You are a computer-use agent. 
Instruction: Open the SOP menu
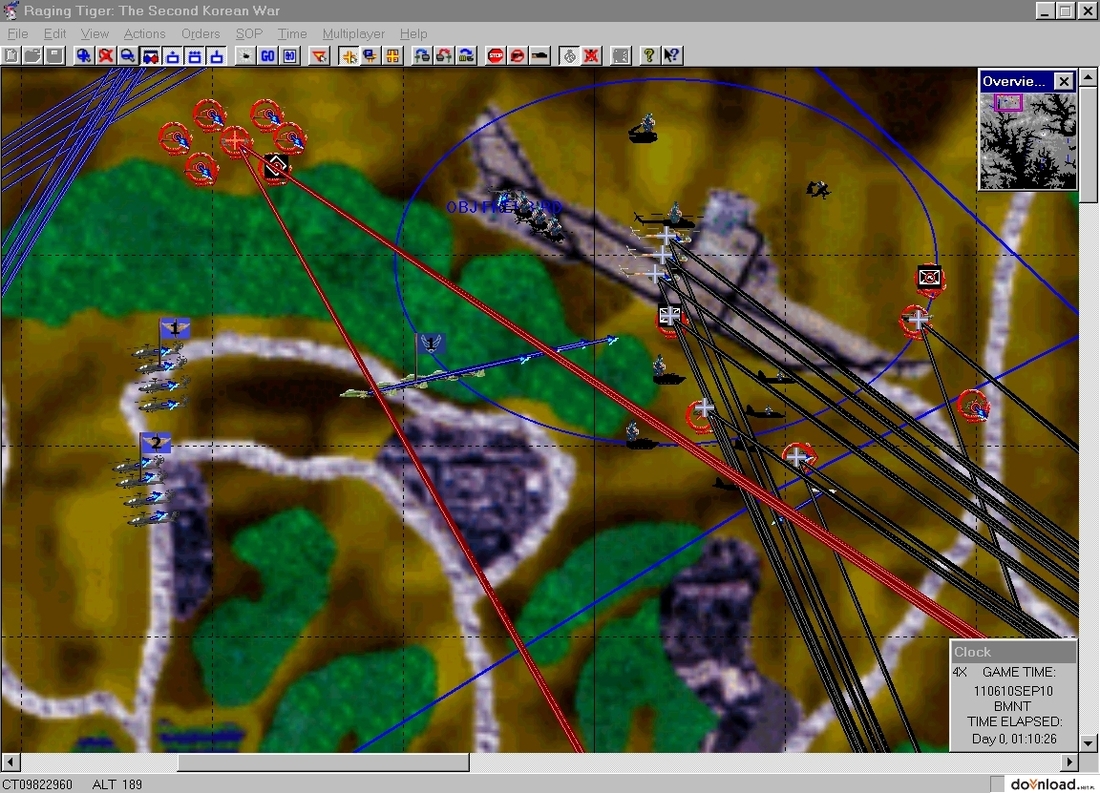click(x=249, y=34)
